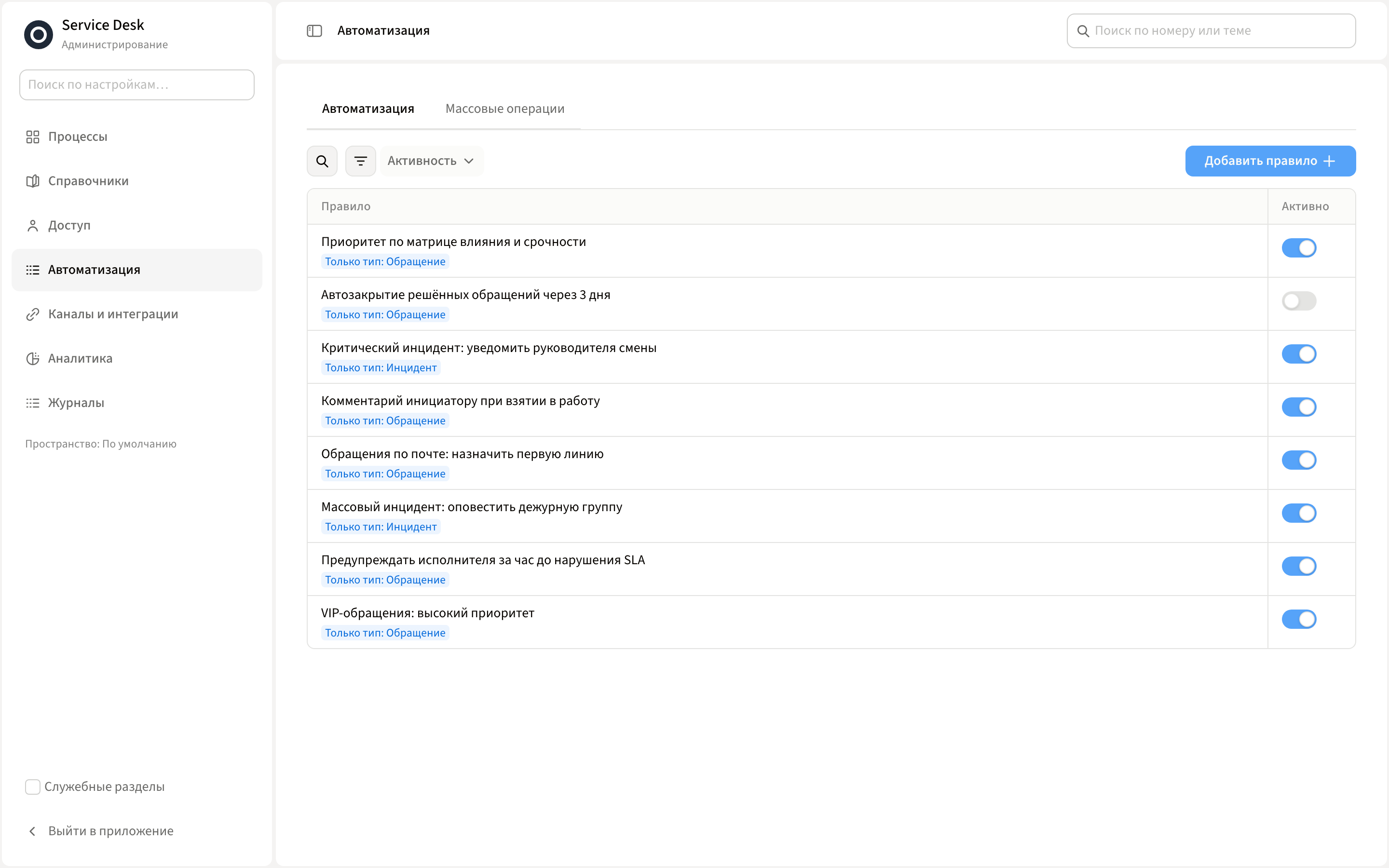The width and height of the screenshot is (1389, 868).
Task: Click the Service Desk logo icon
Action: (x=39, y=34)
